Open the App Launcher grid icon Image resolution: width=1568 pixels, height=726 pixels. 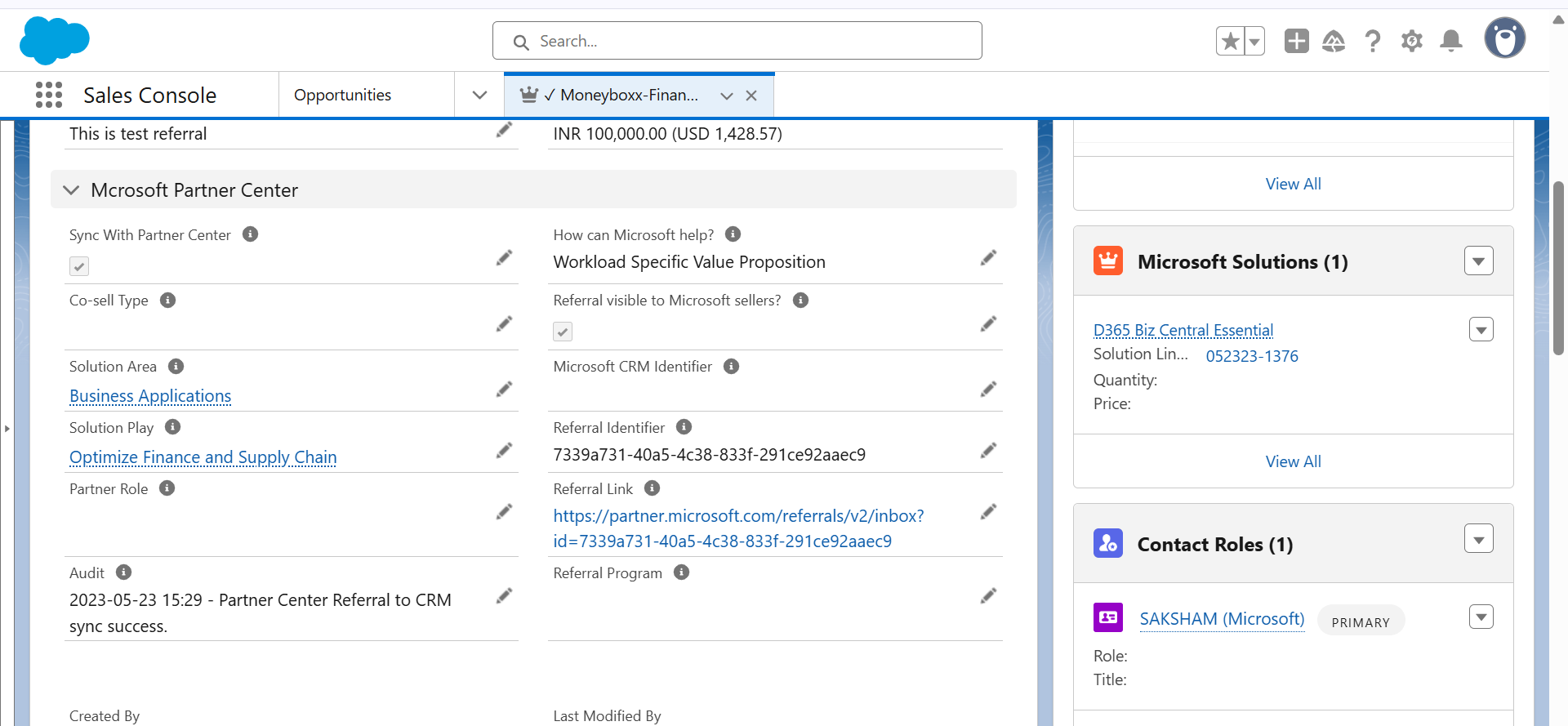tap(49, 95)
